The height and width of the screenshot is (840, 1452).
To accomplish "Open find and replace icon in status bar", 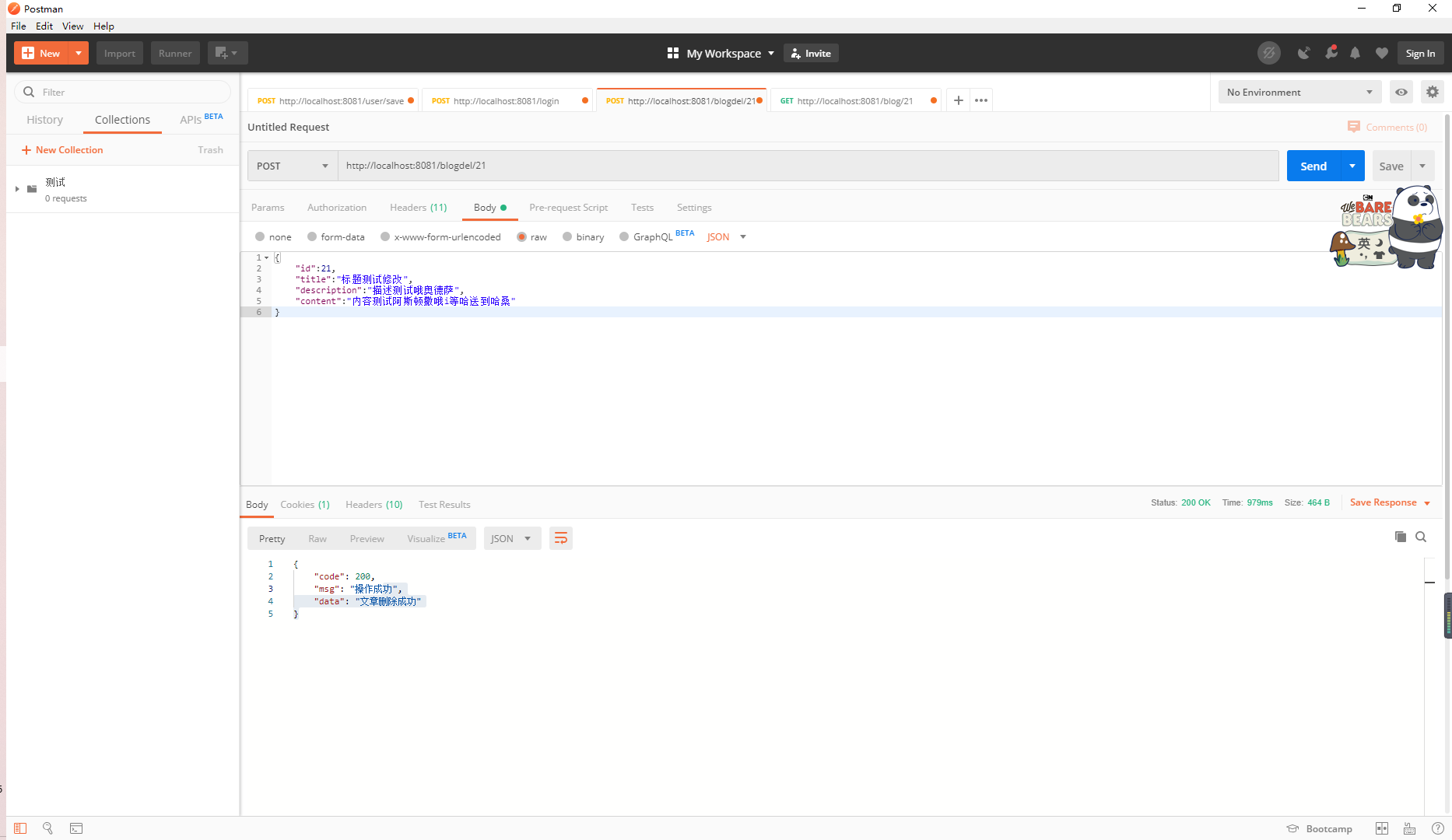I will click(47, 828).
